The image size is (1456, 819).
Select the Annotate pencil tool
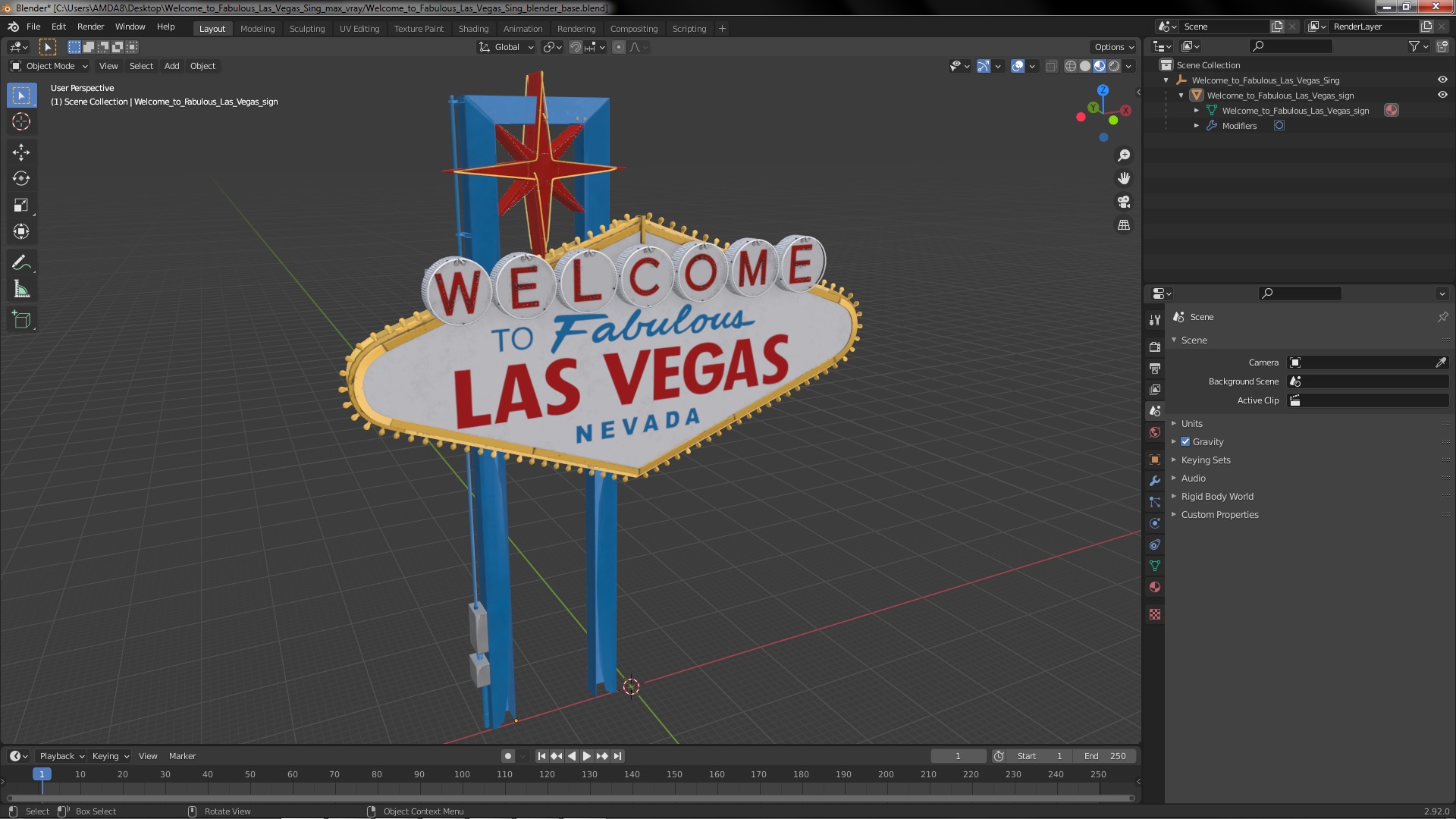click(21, 263)
